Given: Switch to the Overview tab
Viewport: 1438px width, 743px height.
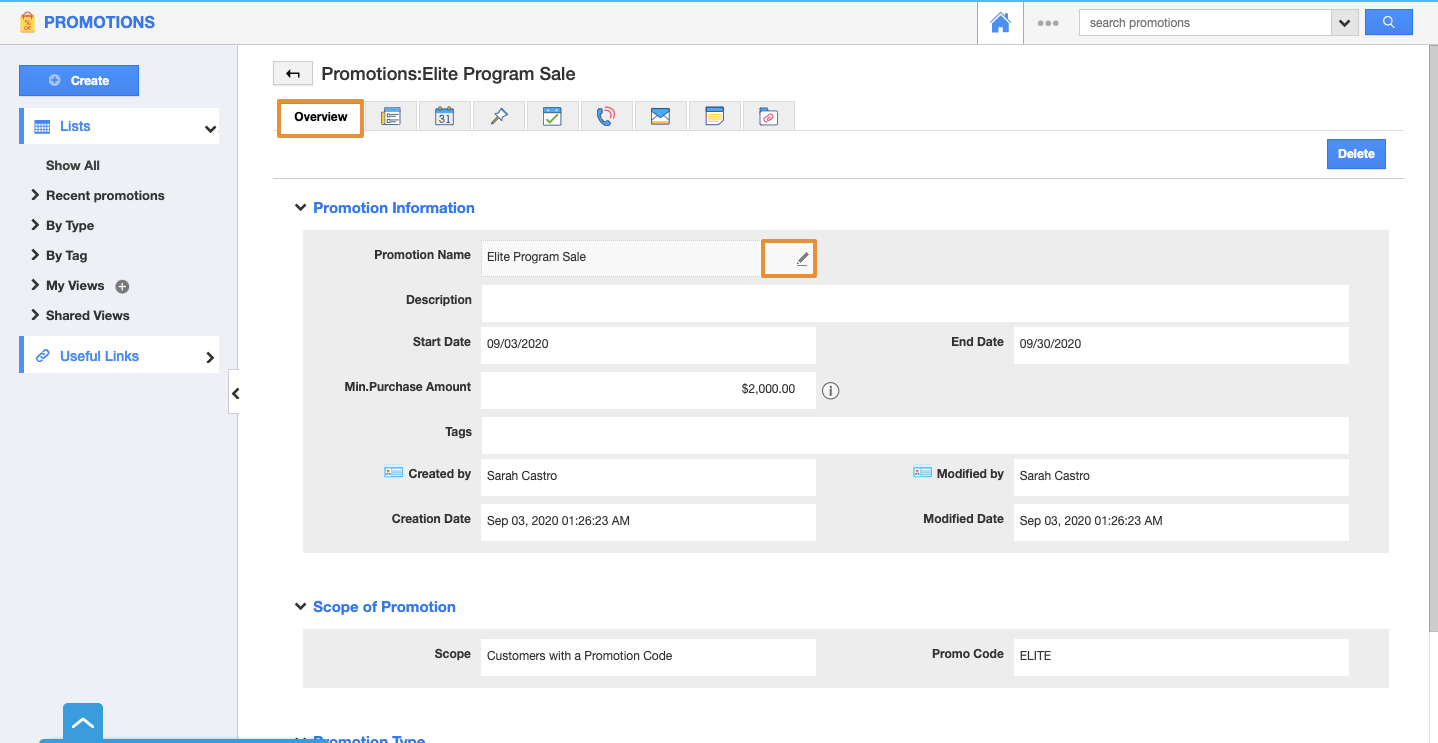Looking at the screenshot, I should click(x=320, y=118).
